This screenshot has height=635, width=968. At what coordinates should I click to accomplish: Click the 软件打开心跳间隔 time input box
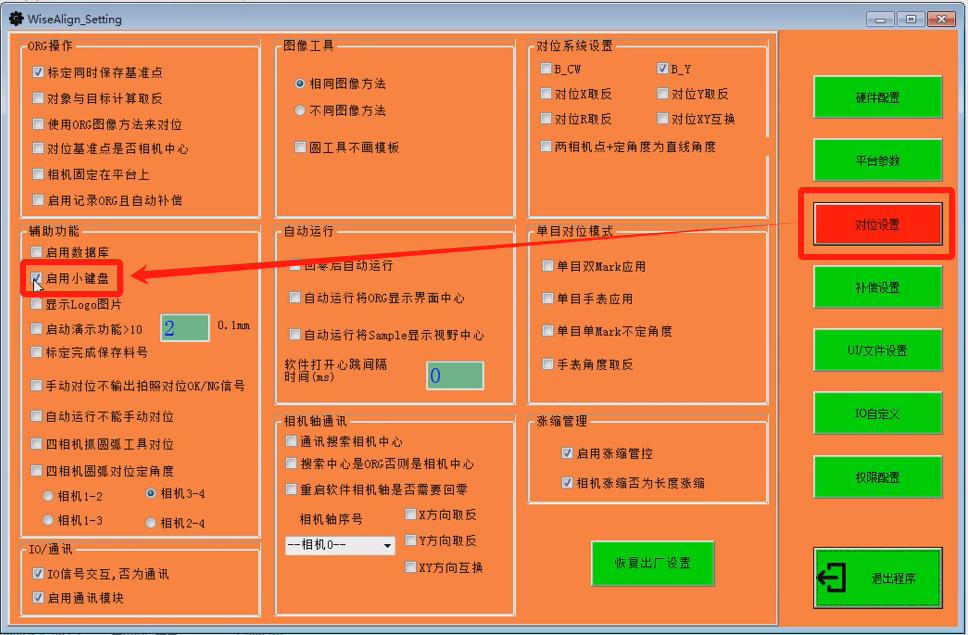(454, 376)
